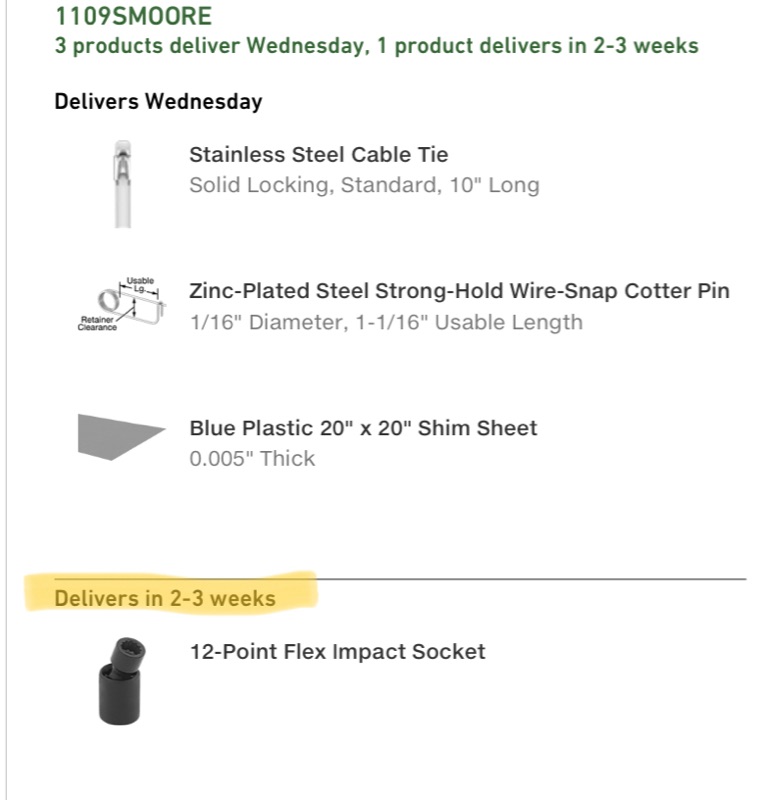Select the 1109SMOORE order heading
773x800 pixels.
[133, 17]
